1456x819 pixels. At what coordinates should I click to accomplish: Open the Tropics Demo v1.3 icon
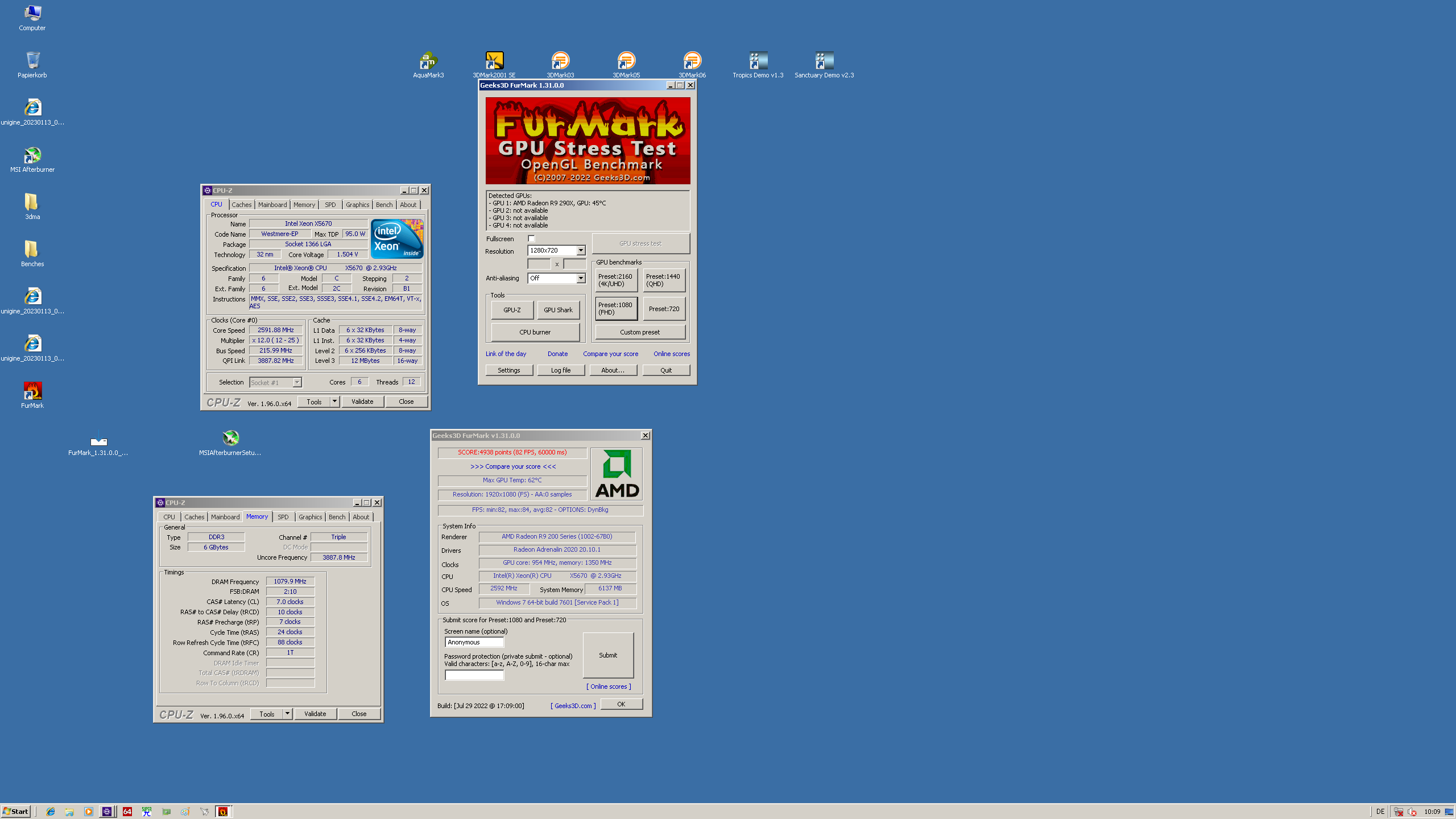coord(758,61)
